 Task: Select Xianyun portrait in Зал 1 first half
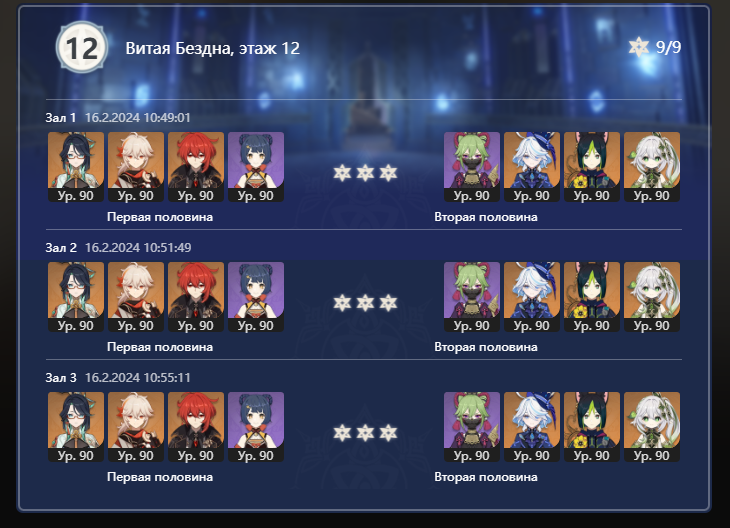[x=76, y=167]
